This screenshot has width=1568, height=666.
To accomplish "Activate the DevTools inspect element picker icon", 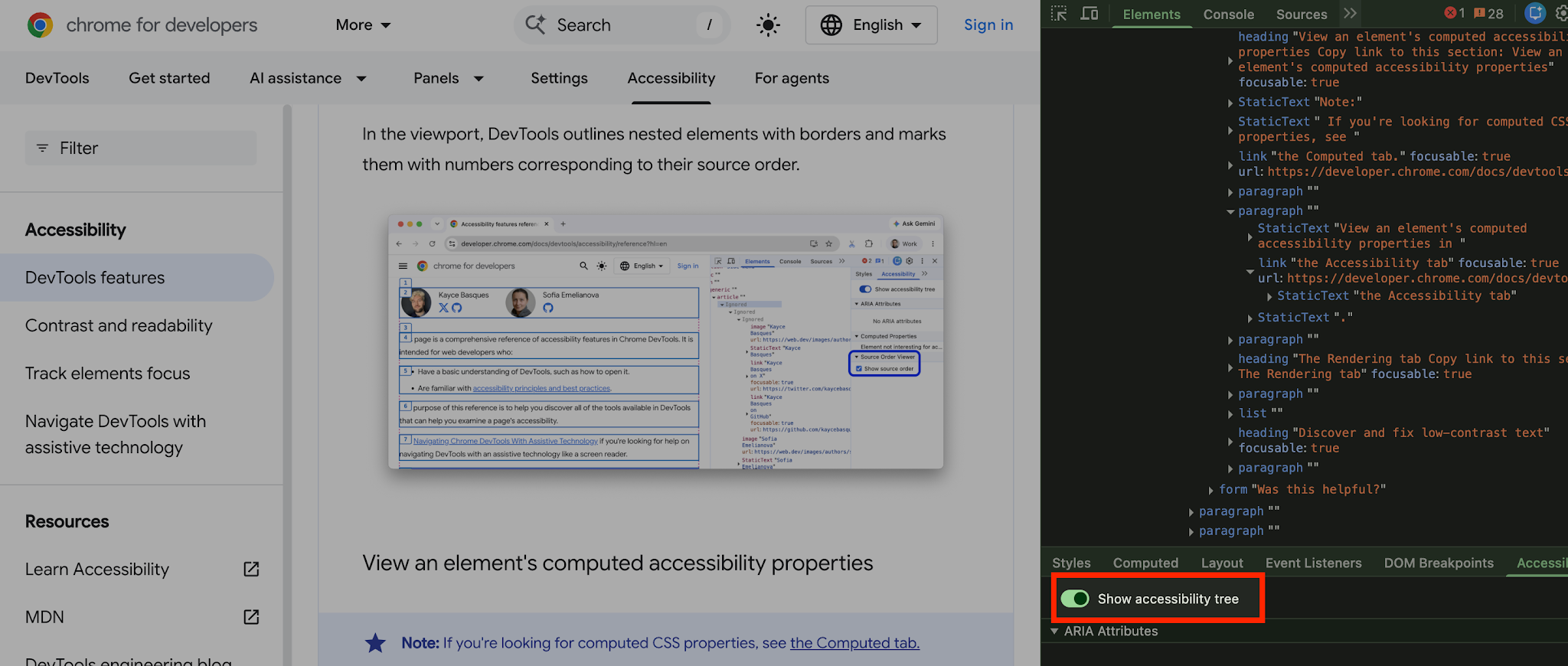I will pyautogui.click(x=1059, y=14).
